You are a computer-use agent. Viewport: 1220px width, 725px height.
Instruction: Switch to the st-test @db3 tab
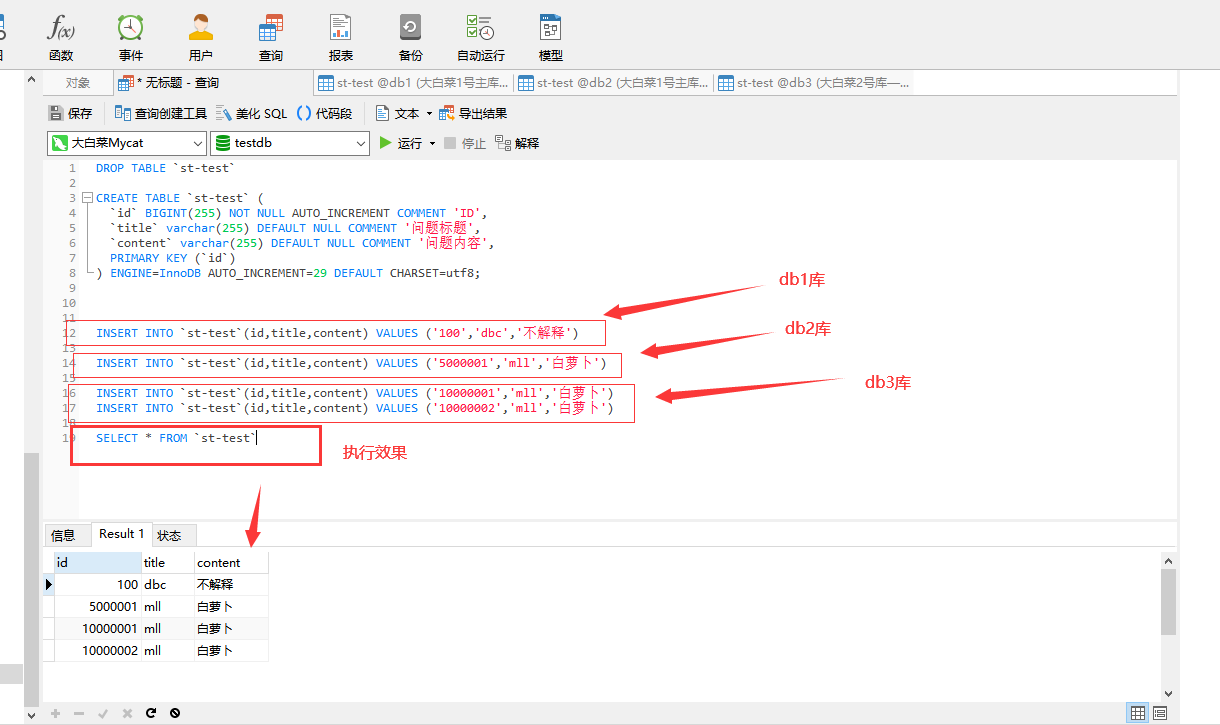813,83
